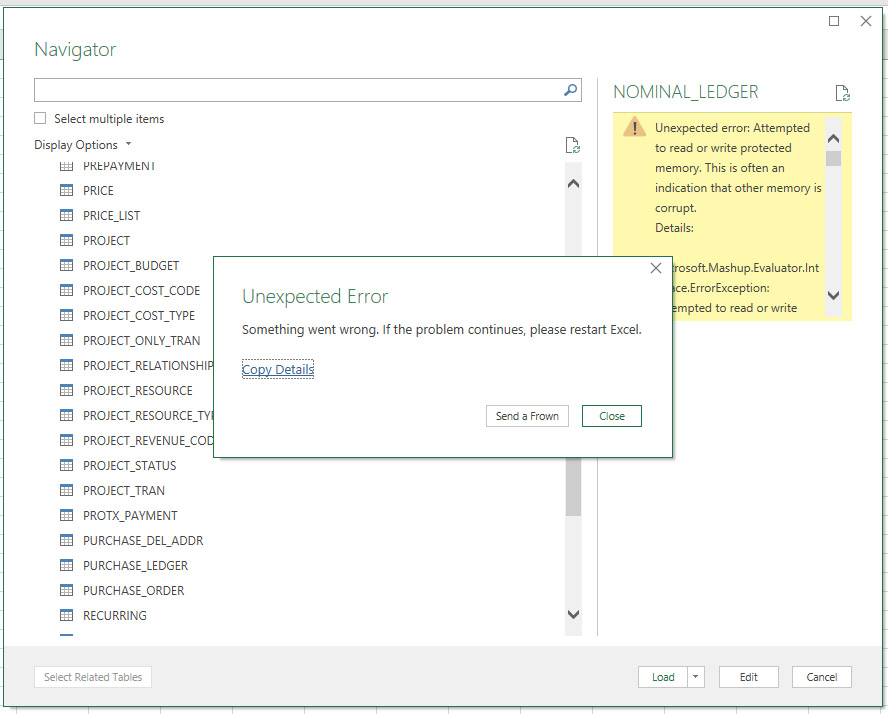Maximize the Navigator window

coord(834,21)
